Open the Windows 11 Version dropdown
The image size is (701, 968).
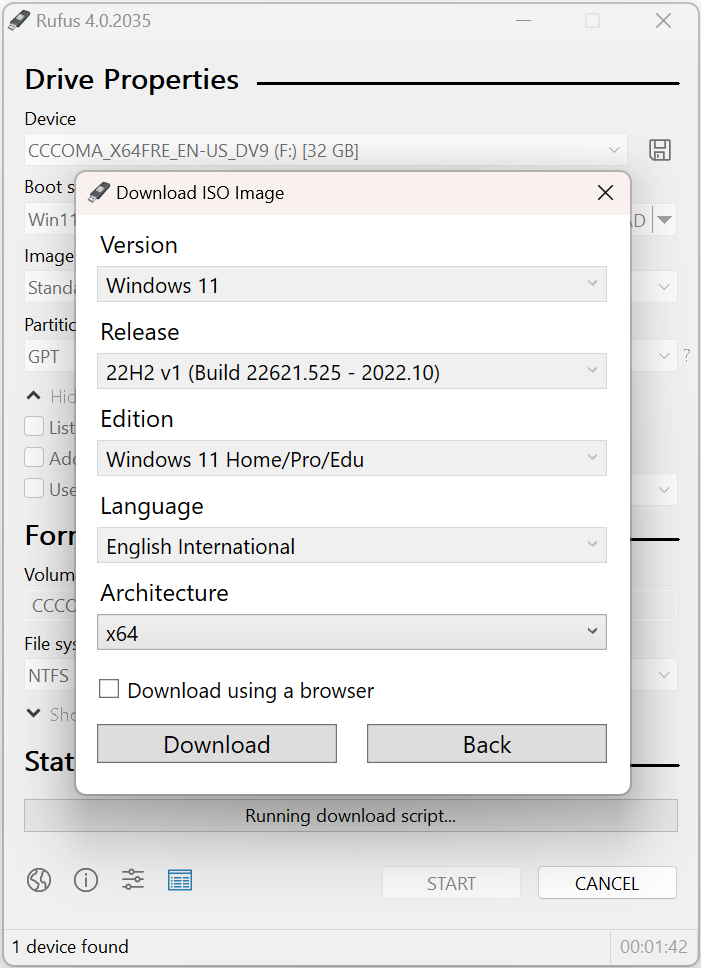[352, 285]
